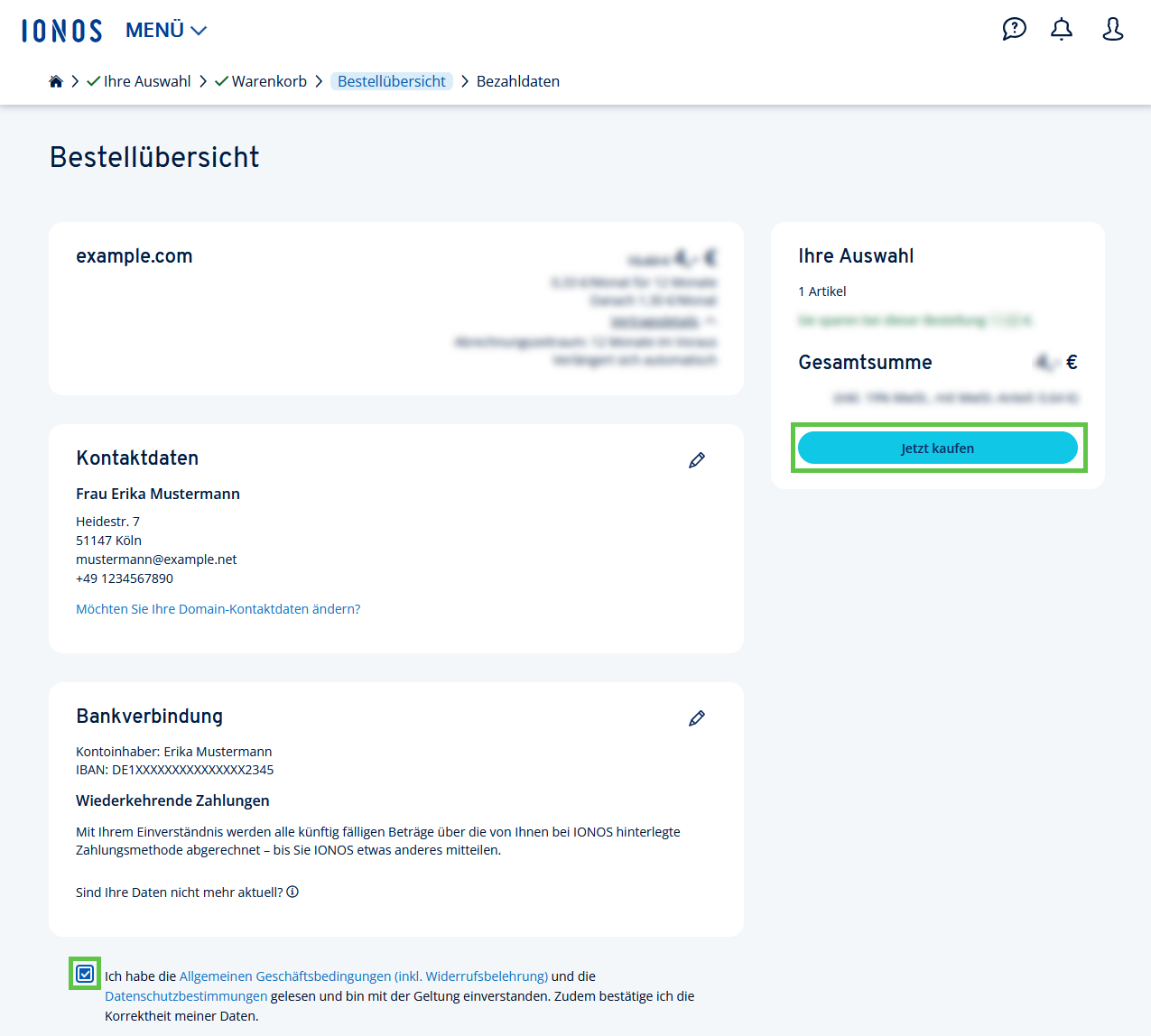Navigate to 'Warenkorb' via the breadcrumb

coord(269,80)
